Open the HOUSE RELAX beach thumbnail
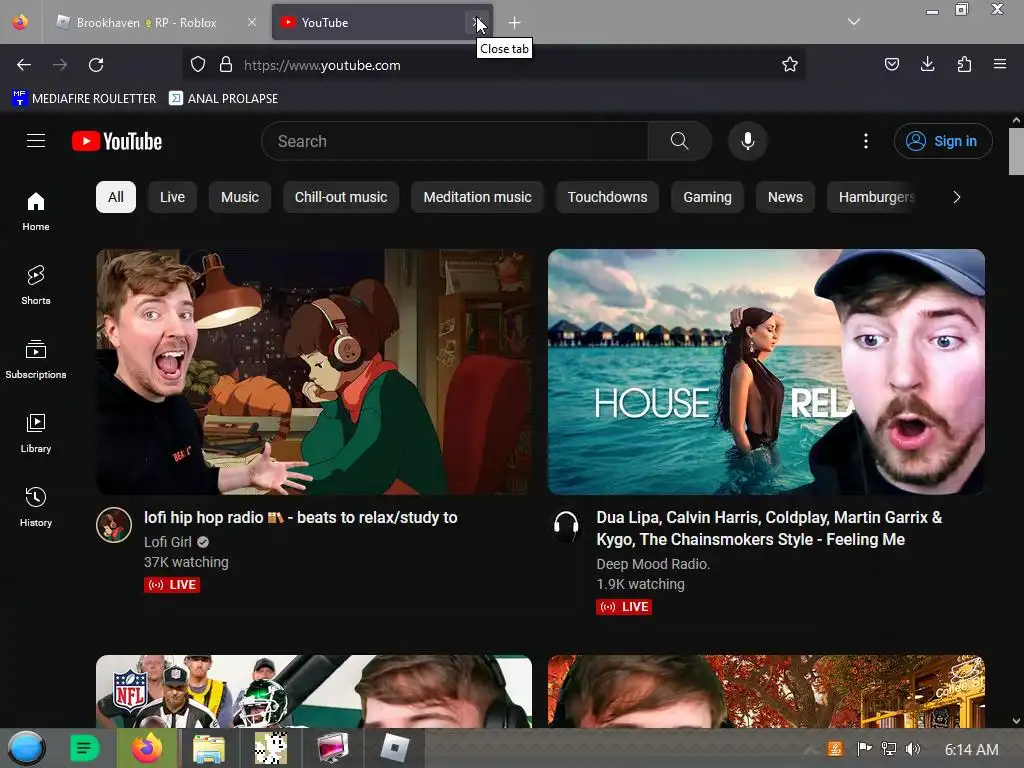 [766, 372]
